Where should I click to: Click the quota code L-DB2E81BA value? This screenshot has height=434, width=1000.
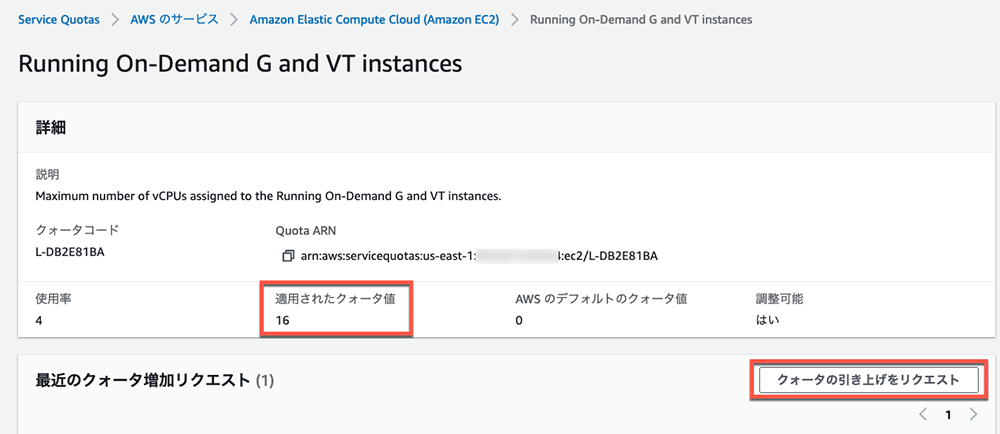click(70, 253)
